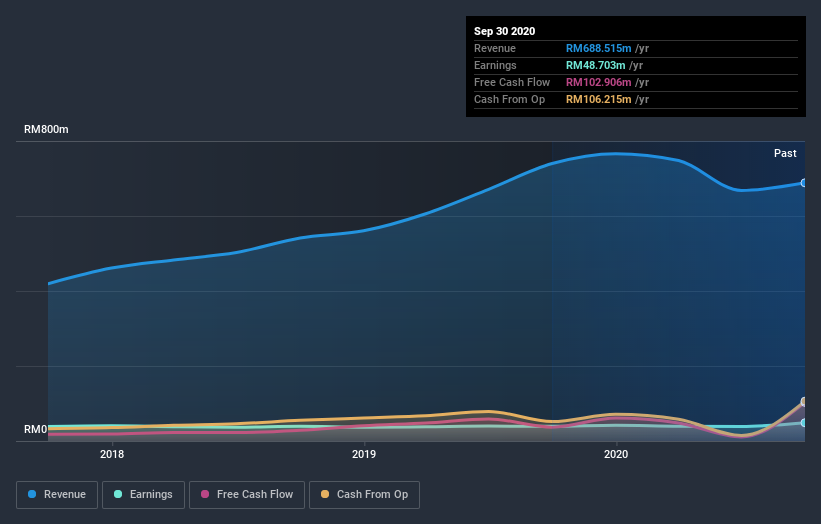821x524 pixels.
Task: Click the Earnings endpoint marker on chart
Action: 804,422
